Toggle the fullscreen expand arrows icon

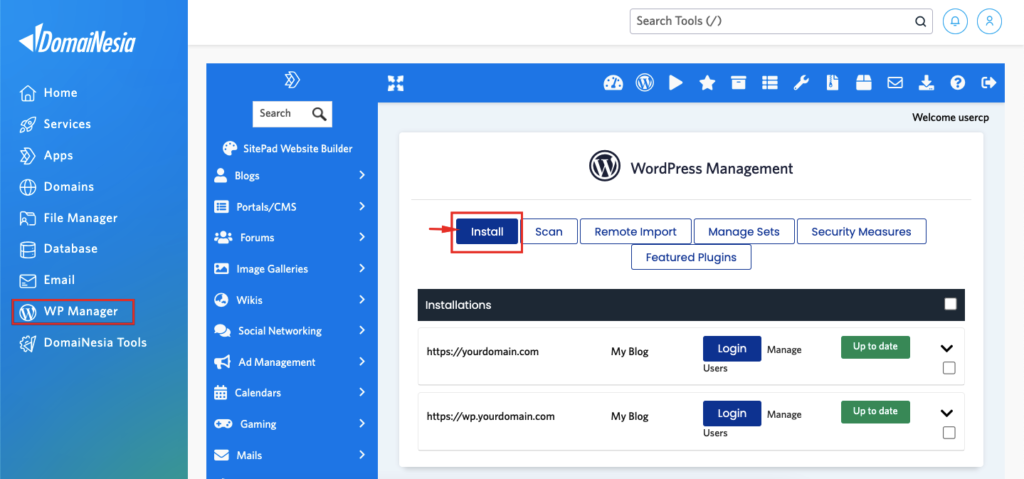tap(396, 83)
